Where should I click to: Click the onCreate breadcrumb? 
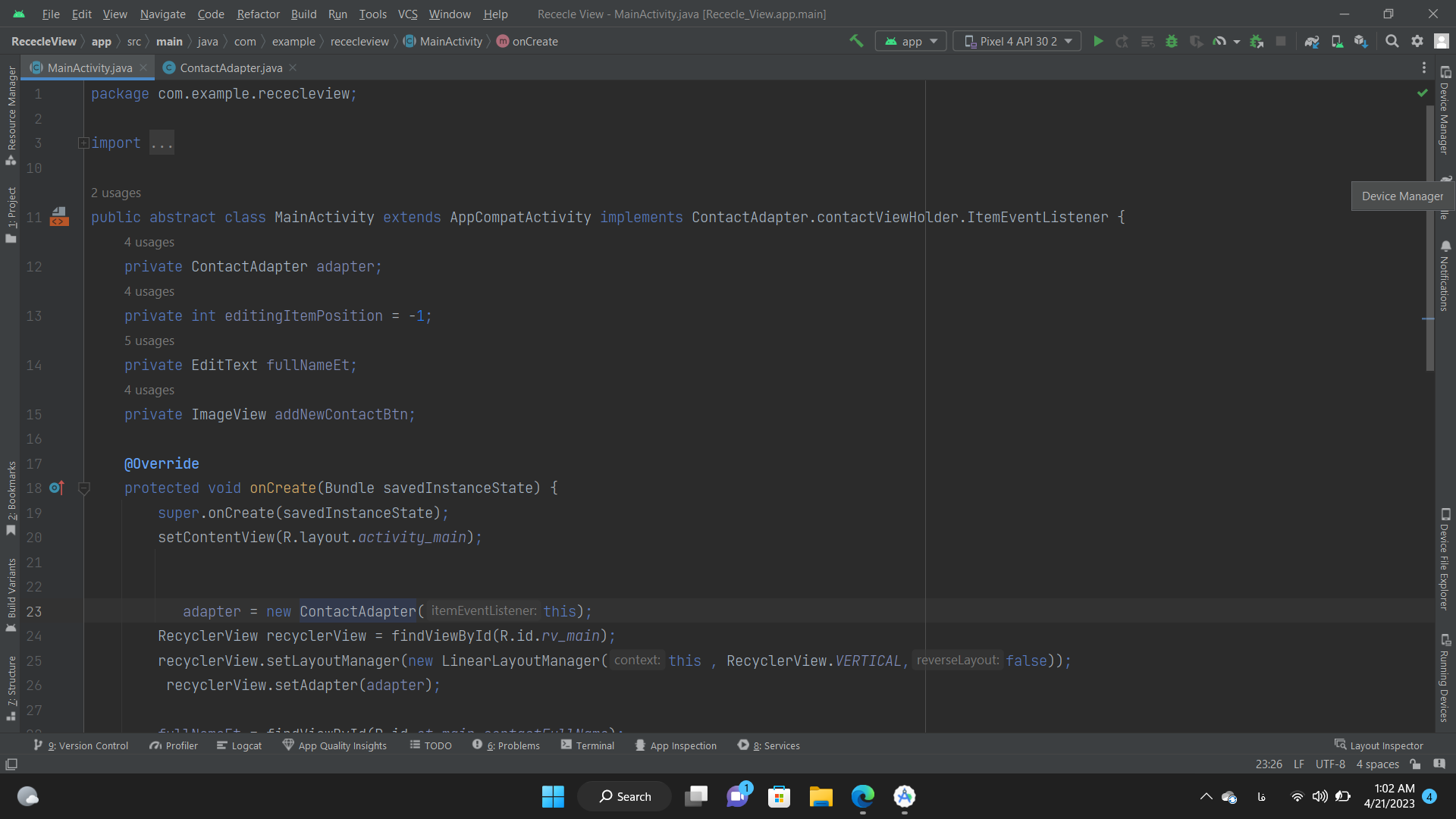527,41
